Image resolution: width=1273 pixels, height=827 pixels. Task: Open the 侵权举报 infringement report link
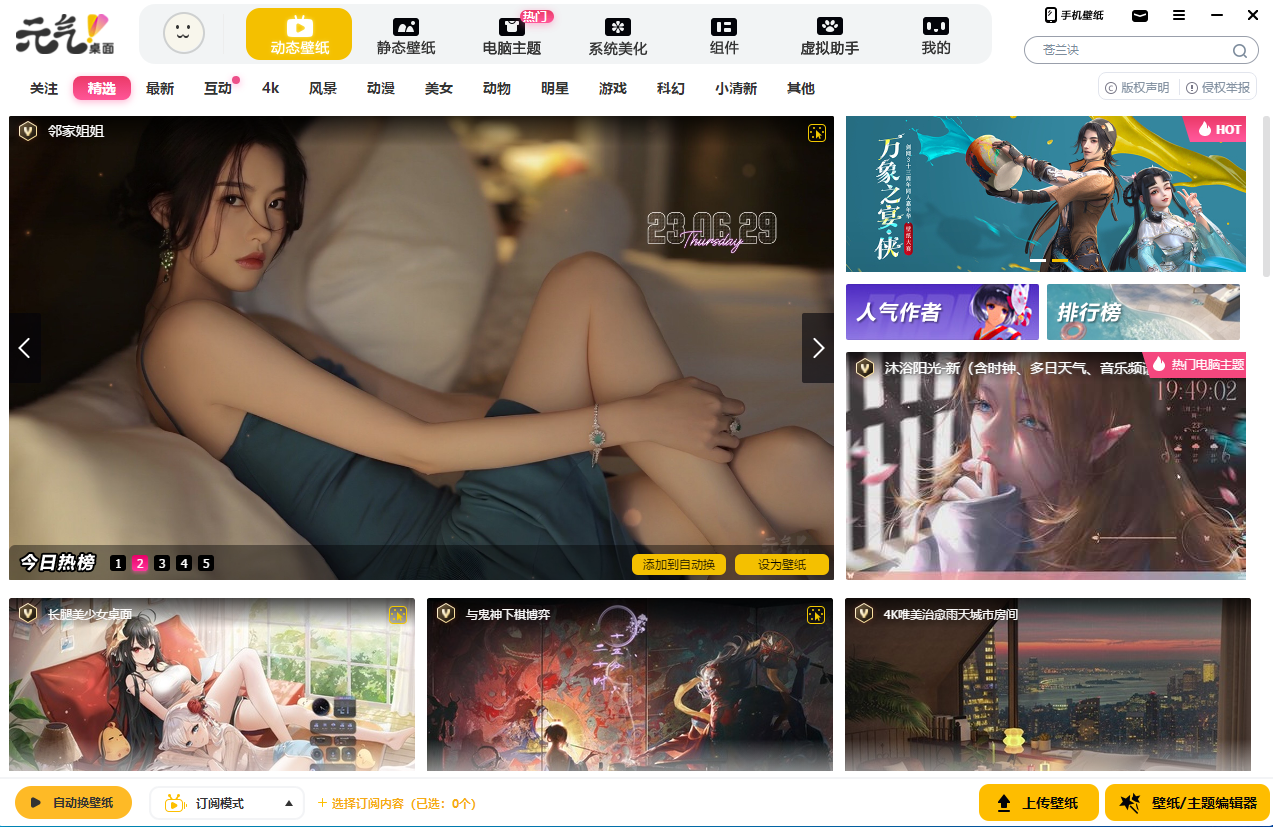[x=1218, y=87]
